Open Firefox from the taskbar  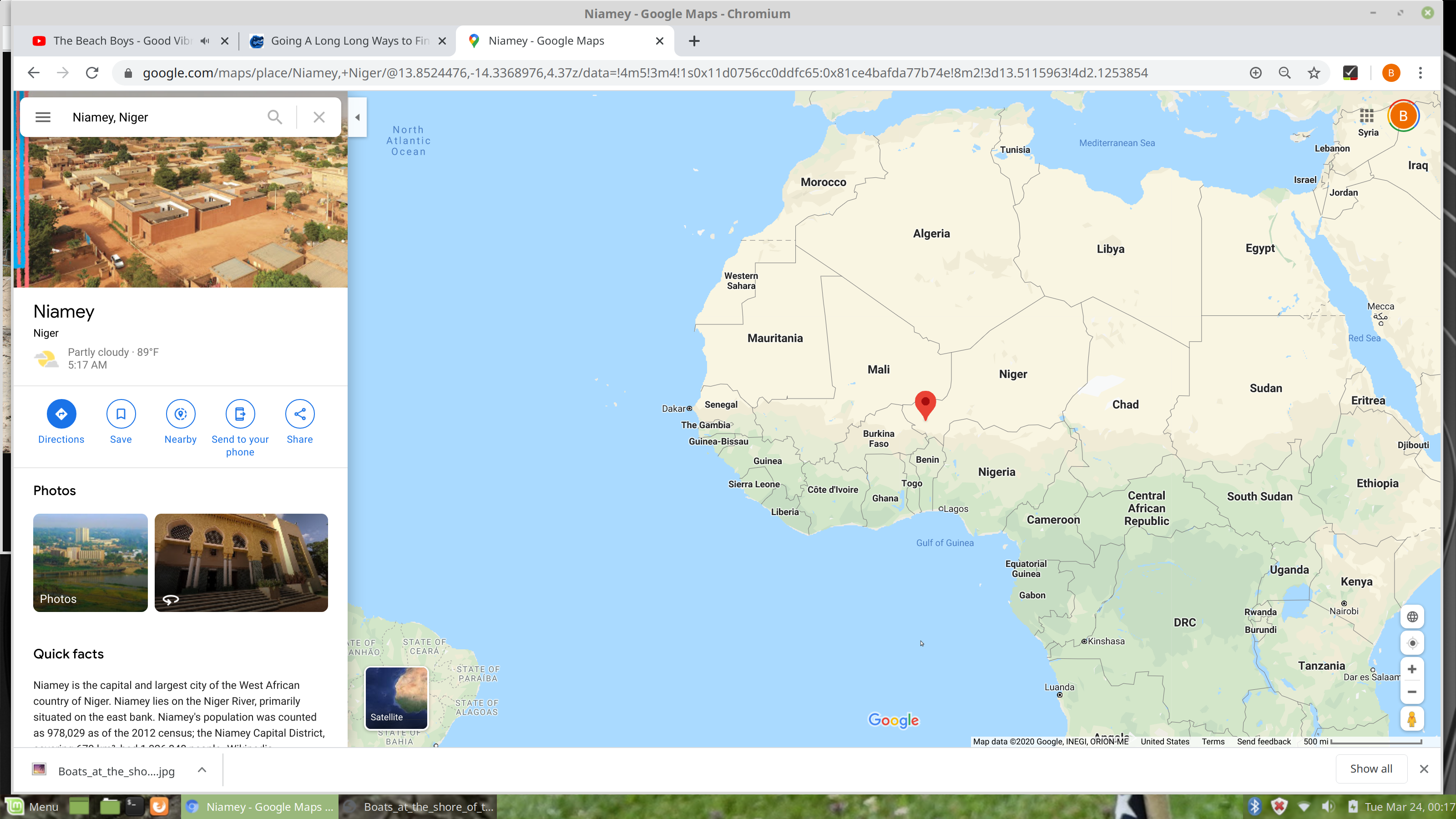(159, 807)
